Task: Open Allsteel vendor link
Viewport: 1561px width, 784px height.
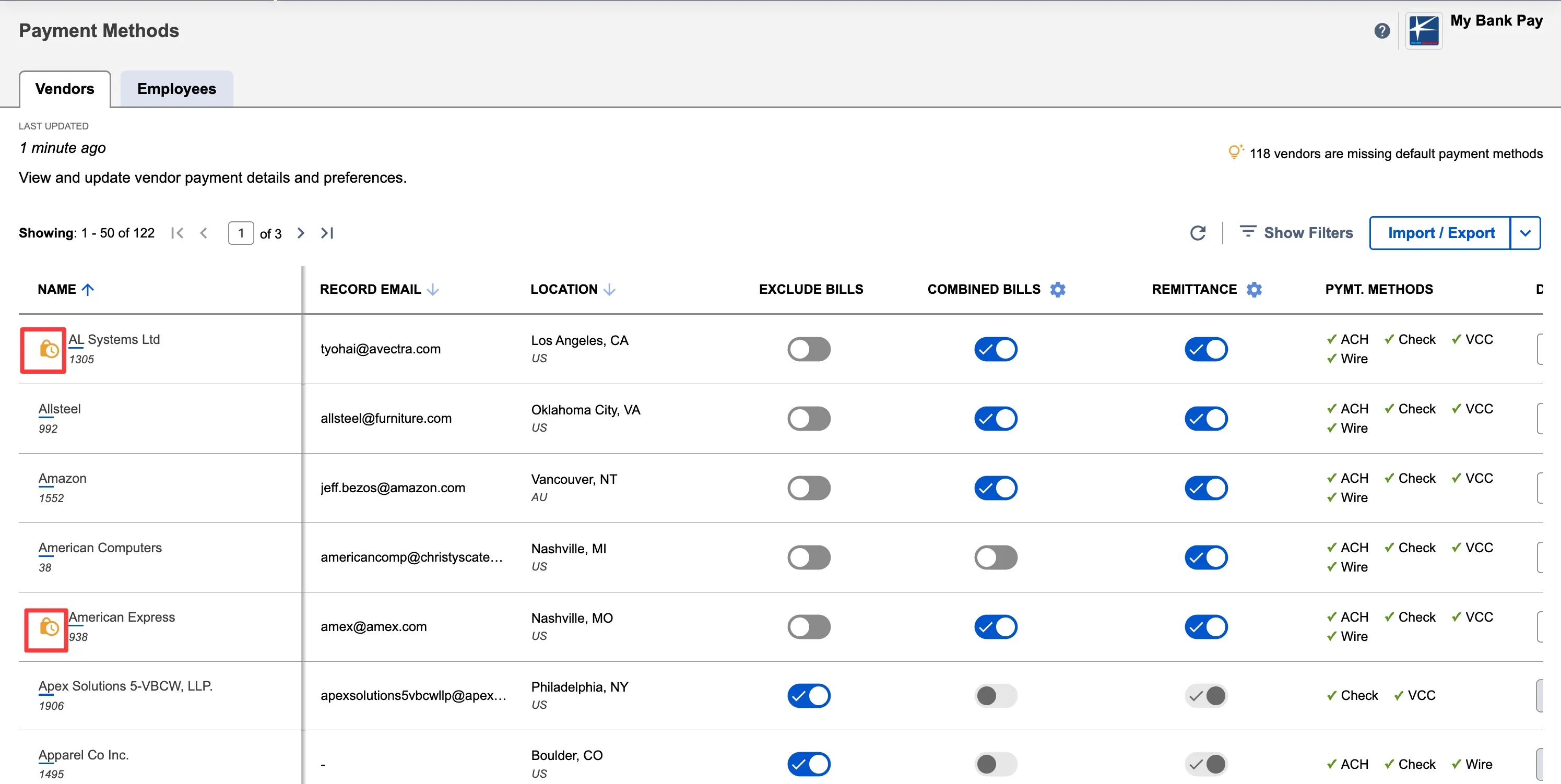Action: pos(60,409)
